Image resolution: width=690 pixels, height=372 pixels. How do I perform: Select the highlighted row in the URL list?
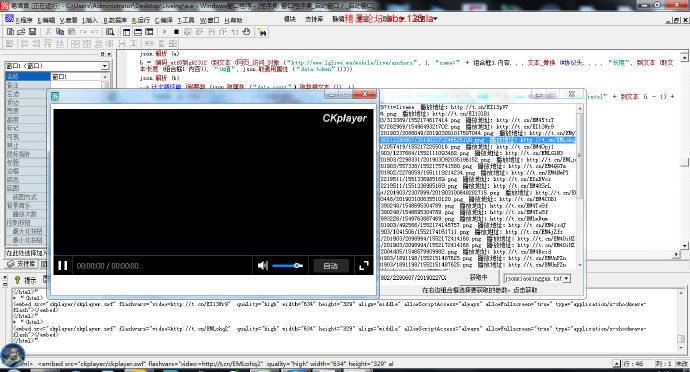pos(477,140)
